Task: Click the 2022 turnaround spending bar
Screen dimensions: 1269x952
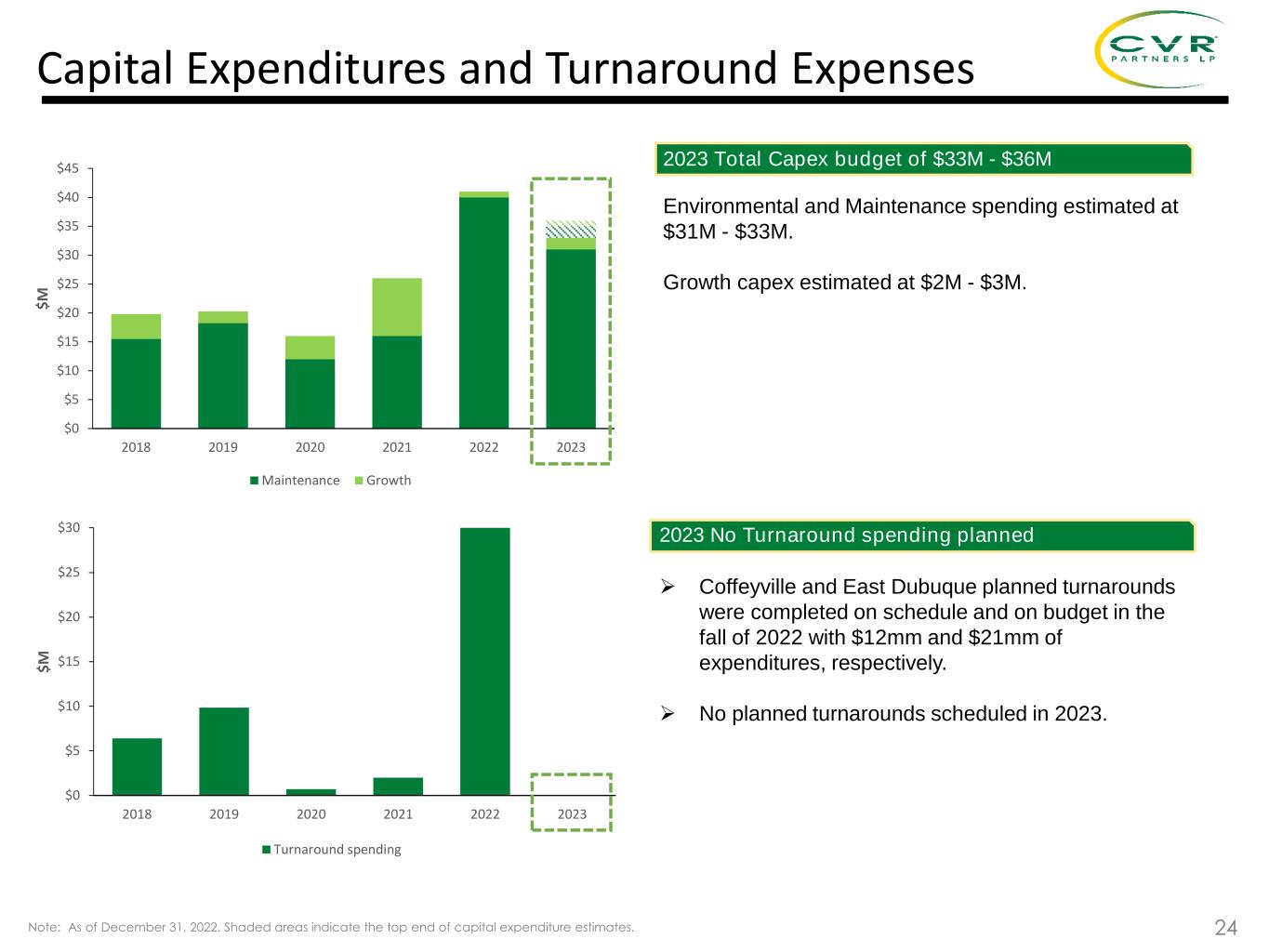Action: tap(484, 660)
